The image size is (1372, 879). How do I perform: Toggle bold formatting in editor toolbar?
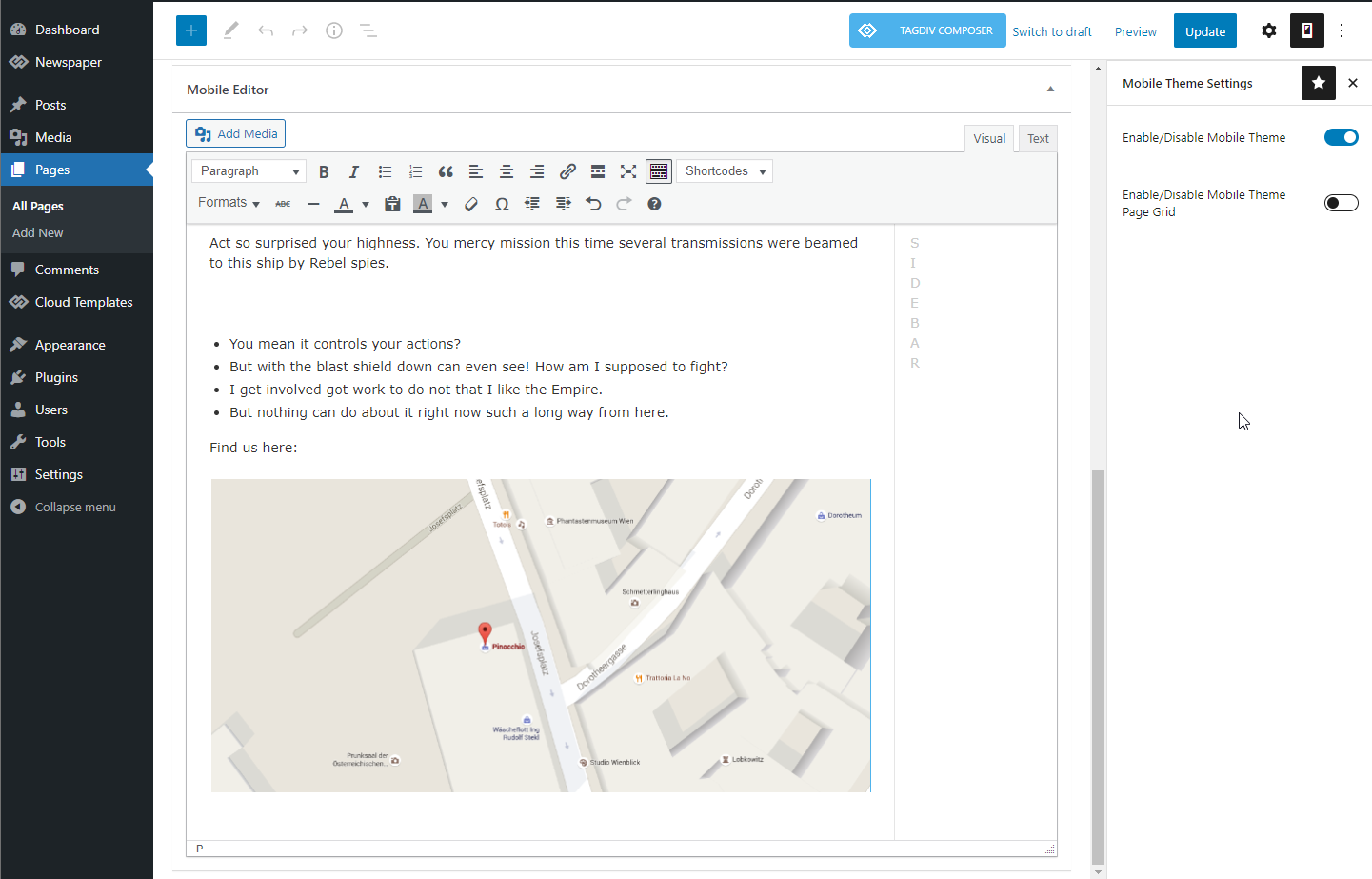(324, 171)
